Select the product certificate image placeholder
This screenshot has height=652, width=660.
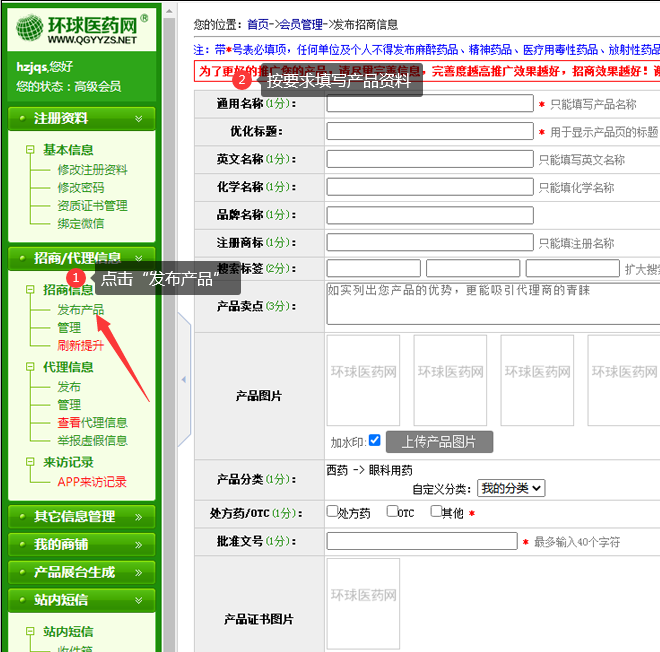362,604
